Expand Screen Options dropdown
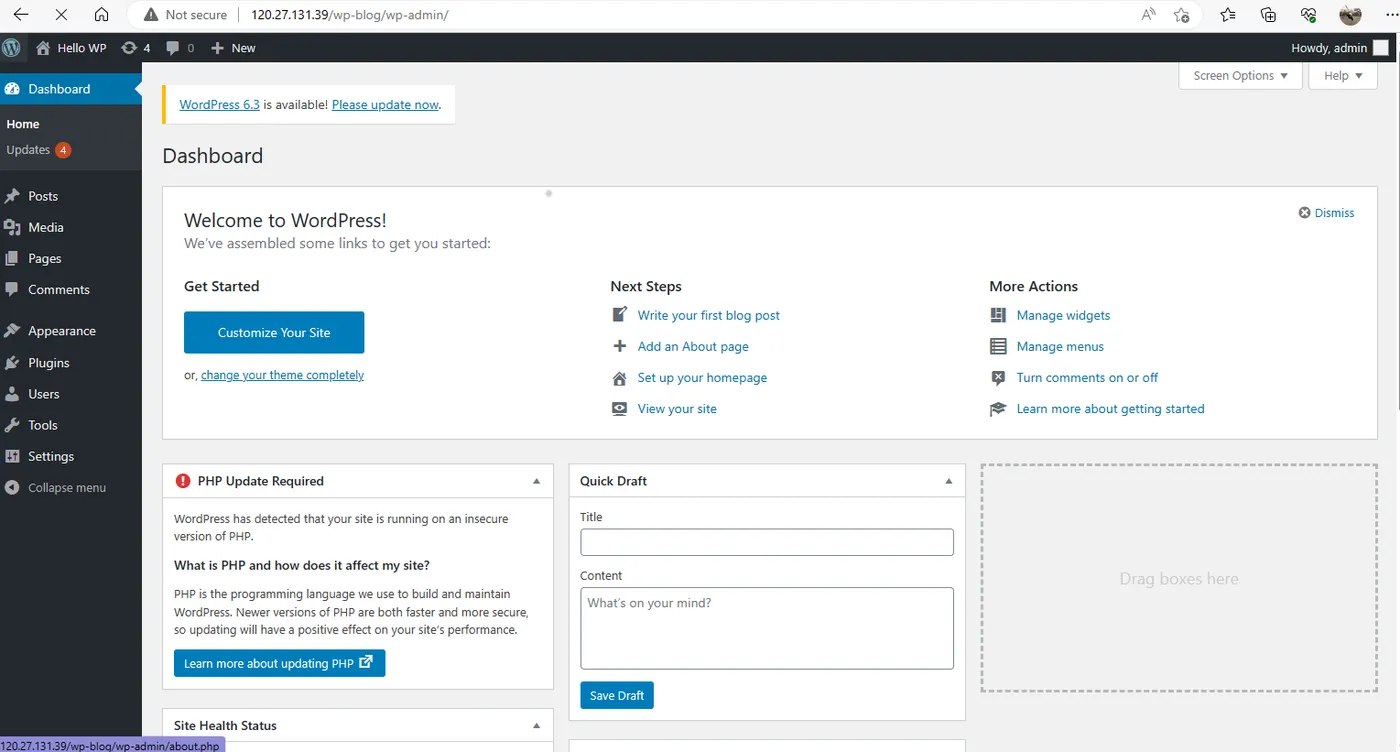The height and width of the screenshot is (752, 1400). [1240, 76]
